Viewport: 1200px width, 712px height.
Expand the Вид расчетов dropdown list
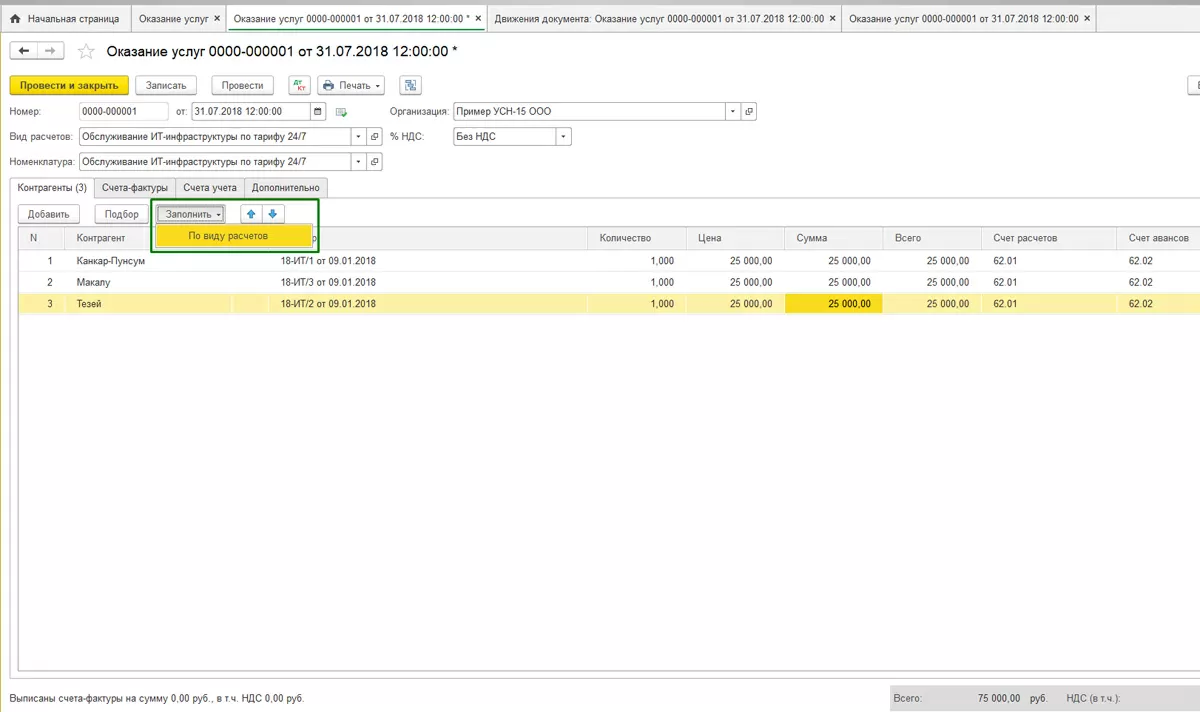[359, 137]
